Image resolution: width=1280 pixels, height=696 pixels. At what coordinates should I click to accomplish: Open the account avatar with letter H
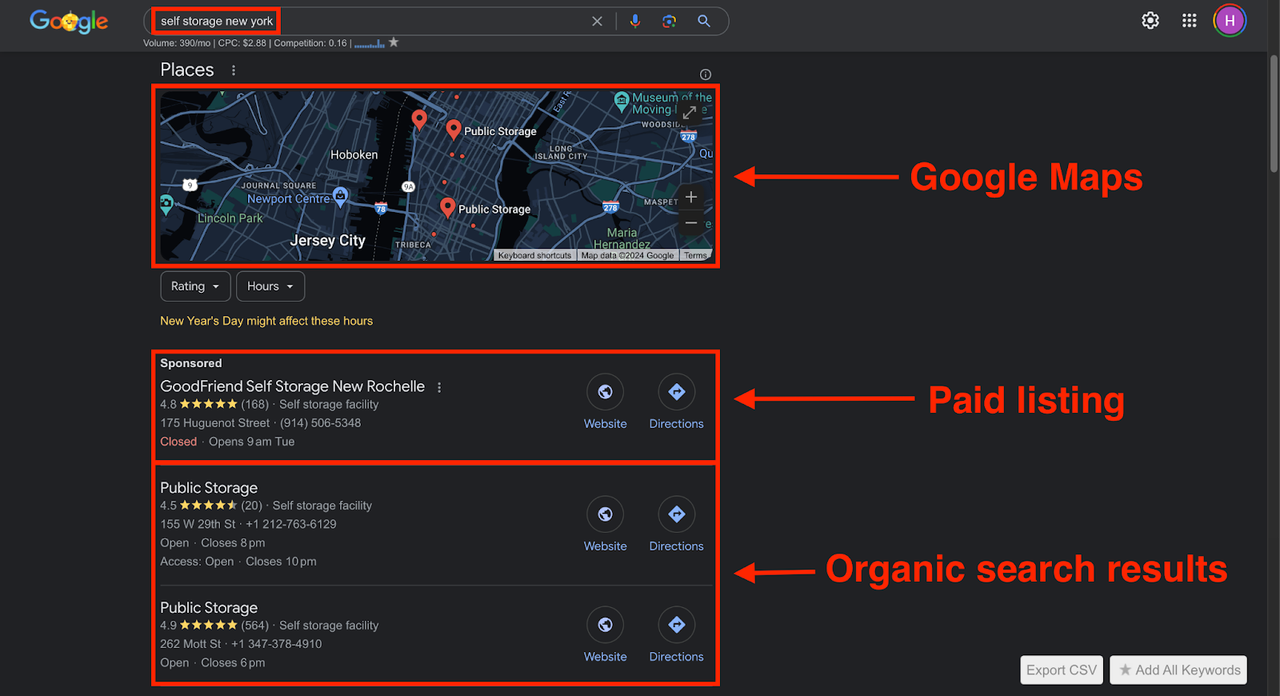click(x=1230, y=20)
